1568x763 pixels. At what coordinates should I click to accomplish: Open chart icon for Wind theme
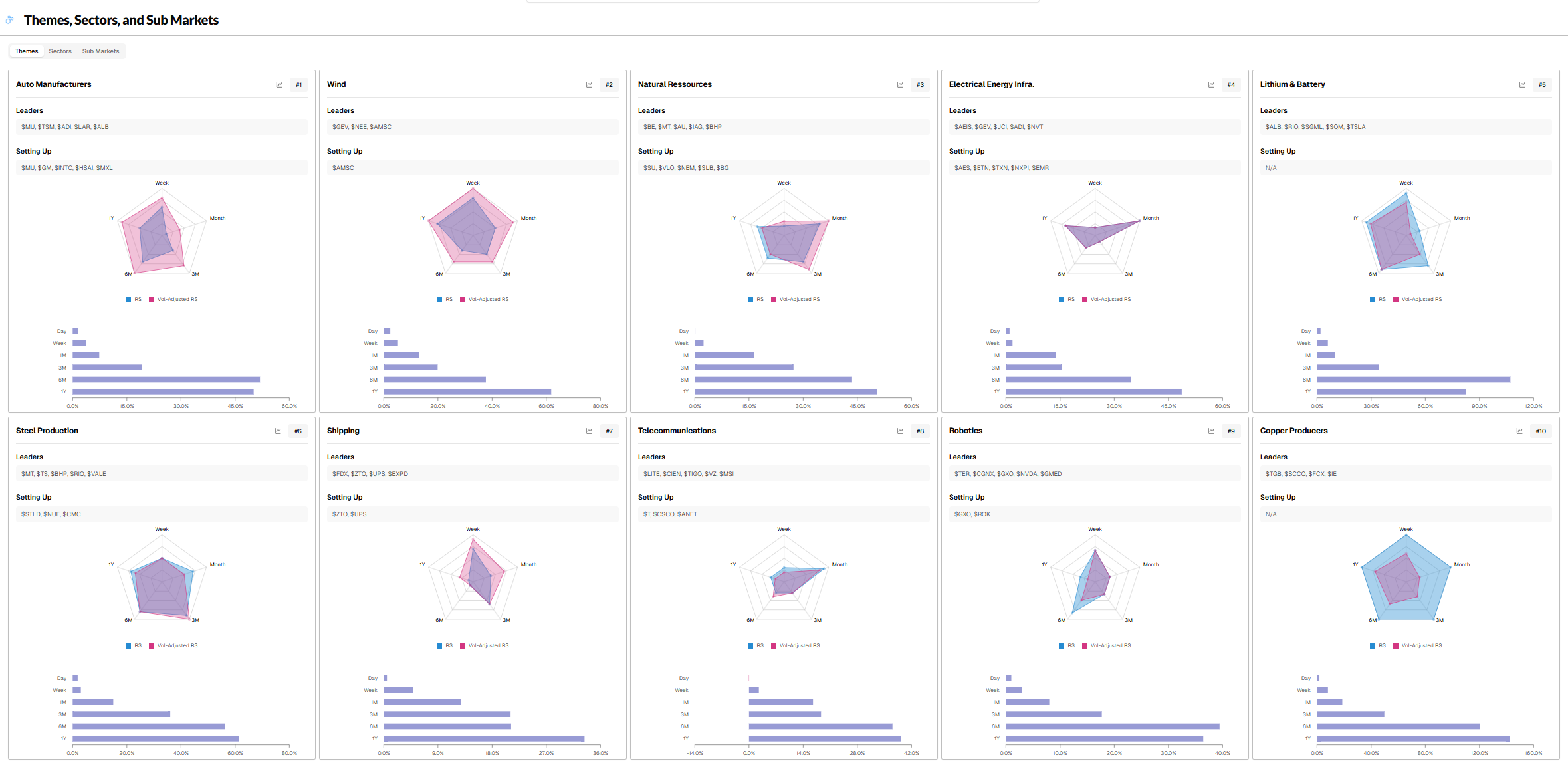589,85
